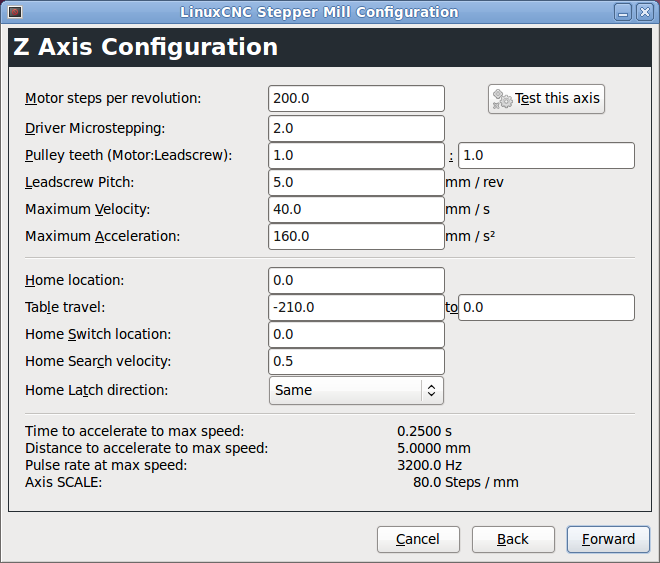Cancel the configuration wizard
The image size is (660, 563).
pyautogui.click(x=417, y=539)
